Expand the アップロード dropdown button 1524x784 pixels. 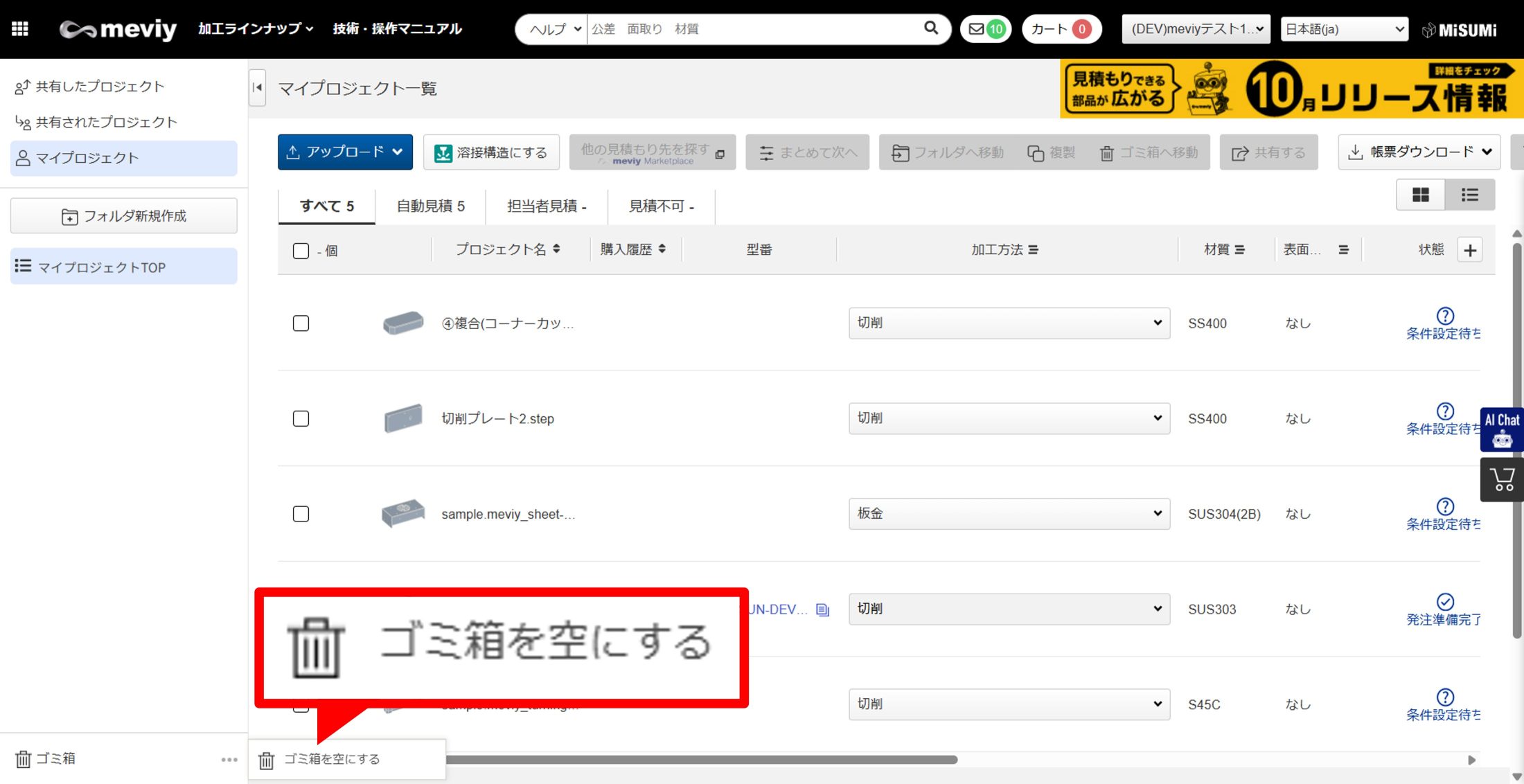tap(345, 152)
